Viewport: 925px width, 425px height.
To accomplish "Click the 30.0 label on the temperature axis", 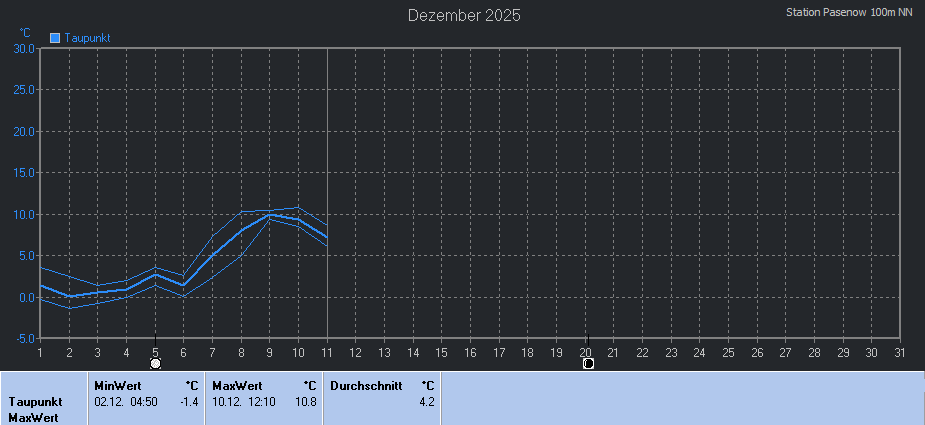I will coord(24,48).
